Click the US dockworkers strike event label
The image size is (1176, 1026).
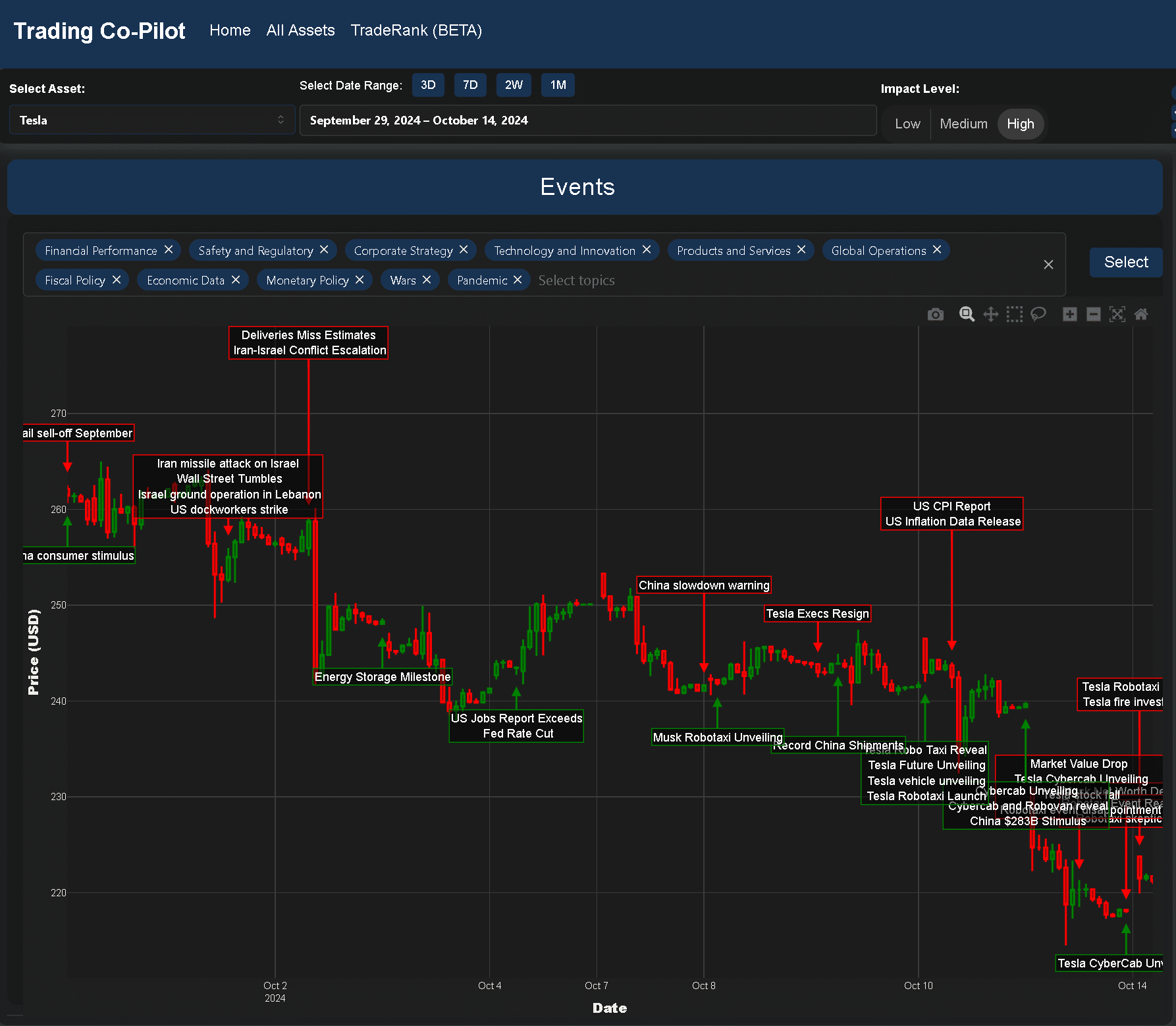click(228, 510)
